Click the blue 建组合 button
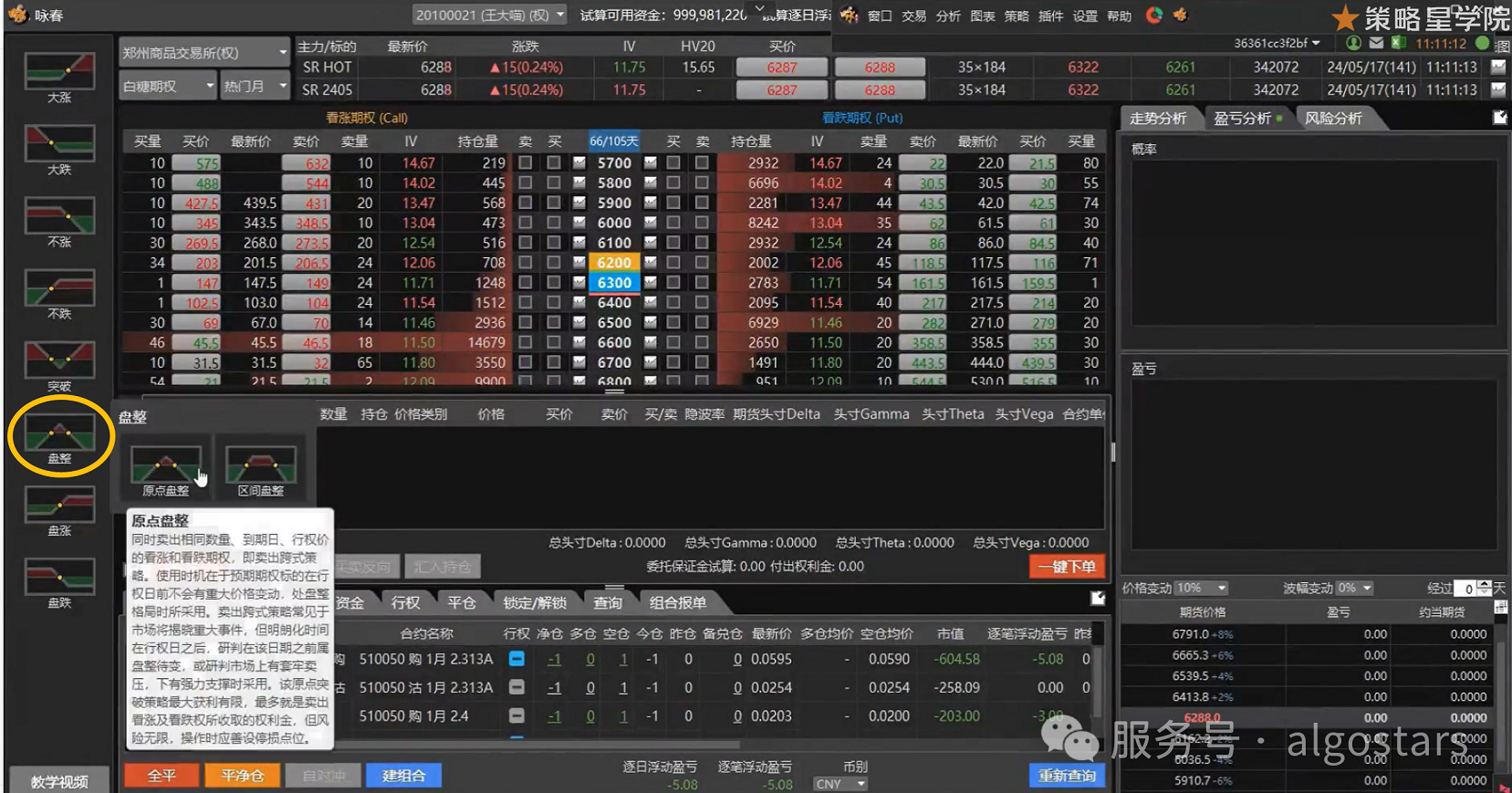1512x793 pixels. click(x=403, y=776)
